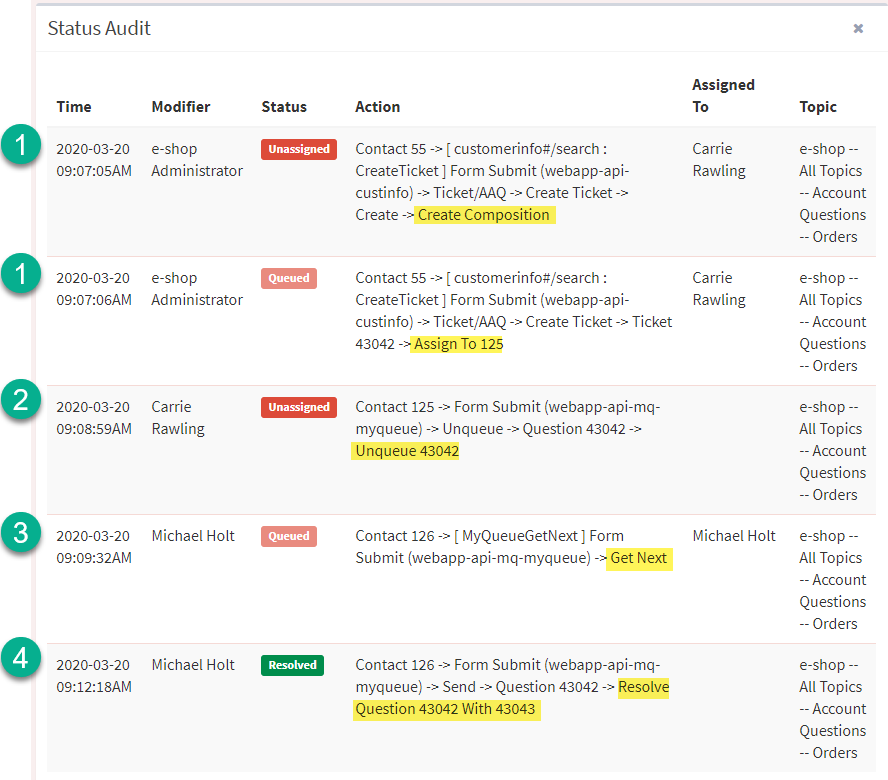Click highlighted Assign To 125 text
The height and width of the screenshot is (780, 888).
458,344
